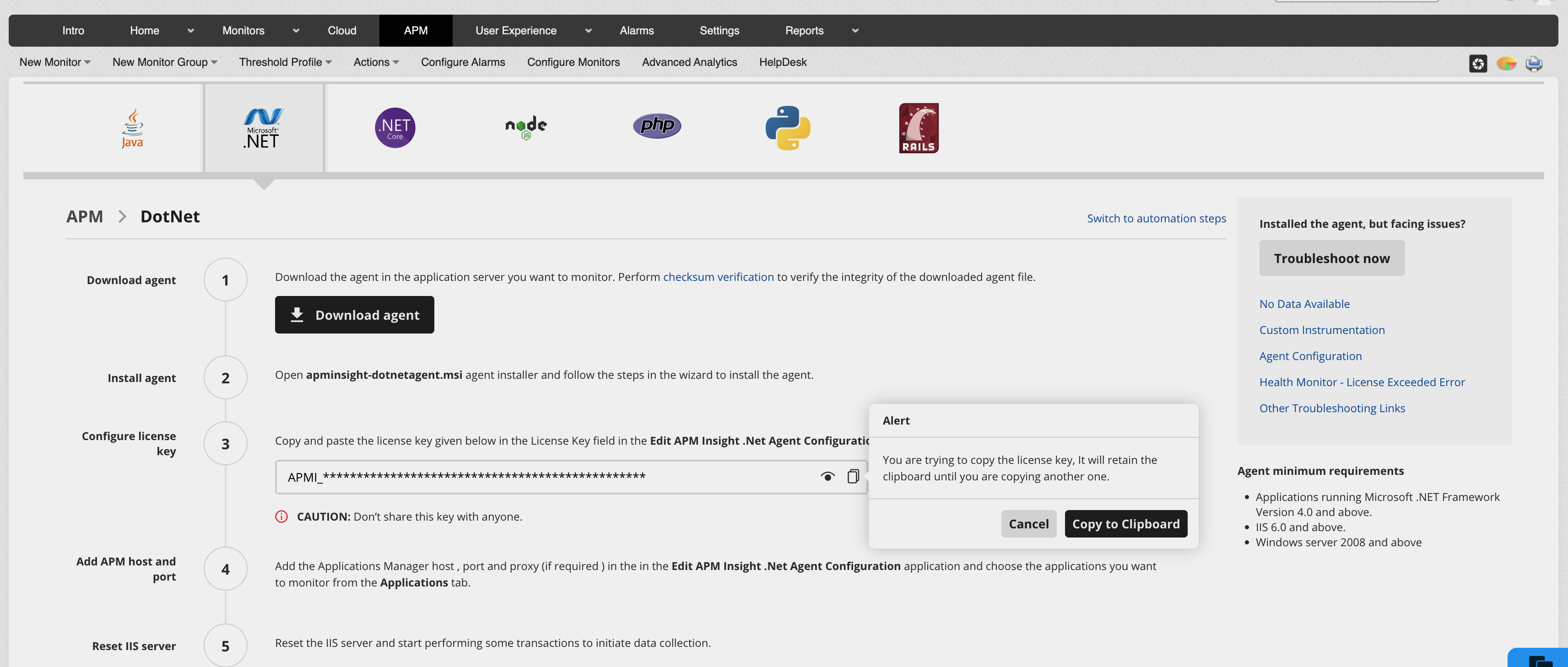Screen dimensions: 1568x667
Task: Open the Alarms tab
Action: point(636,31)
